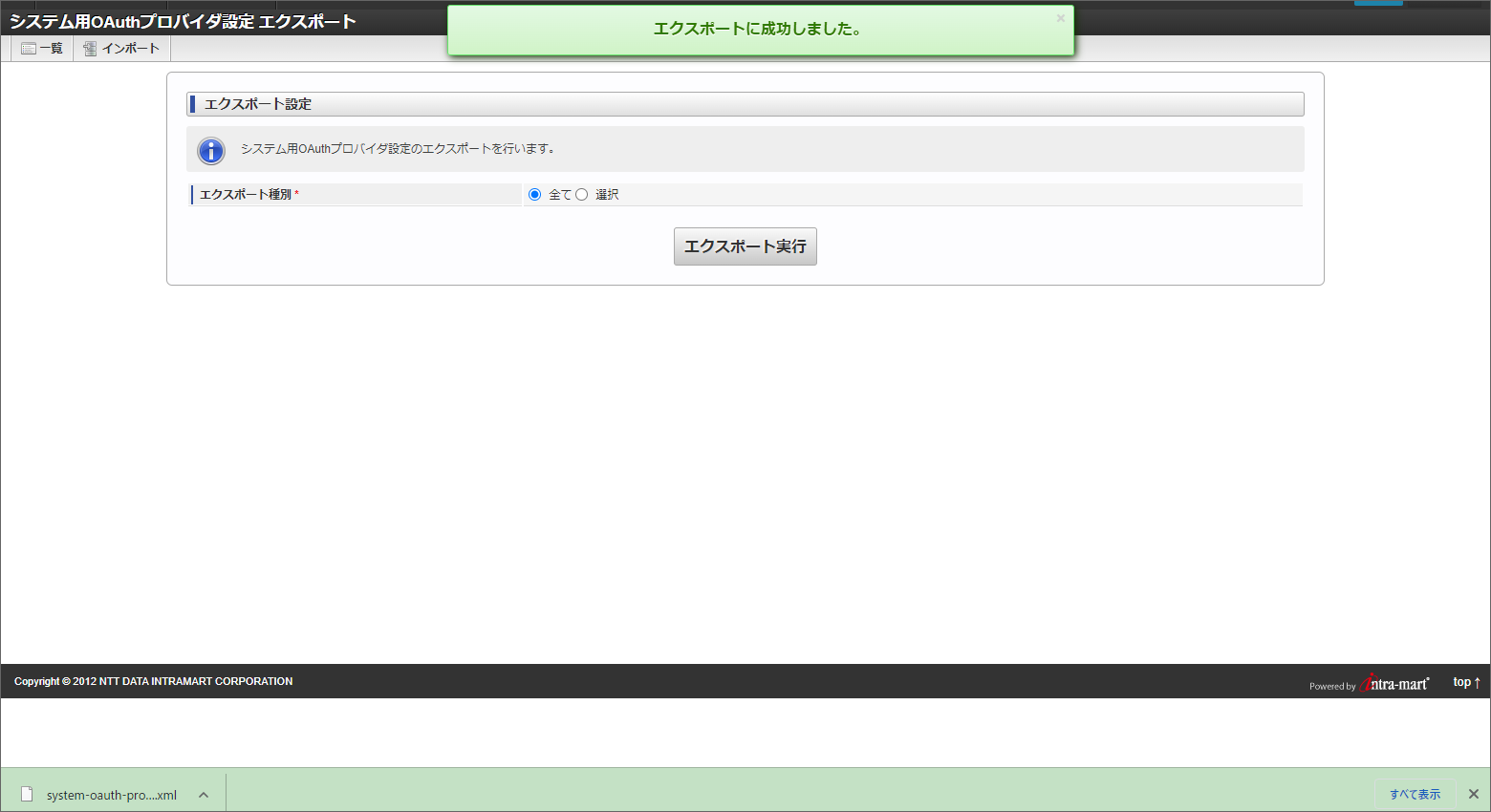Click the copyright NTT DATA INTRAMART text
This screenshot has width=1491, height=812.
tap(154, 681)
